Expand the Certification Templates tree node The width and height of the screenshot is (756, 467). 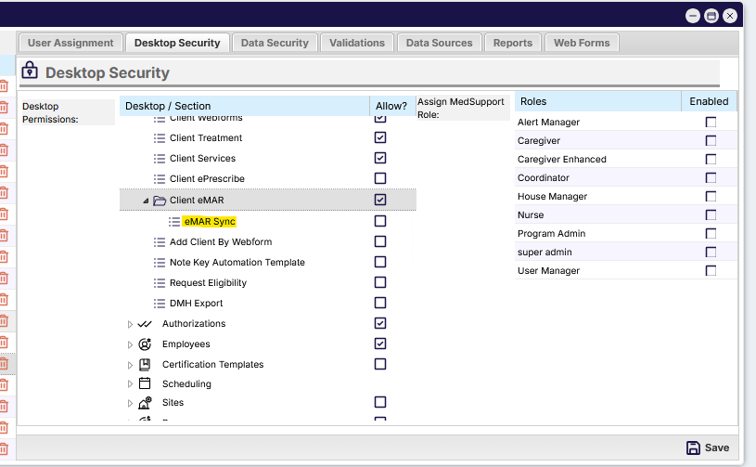[130, 365]
